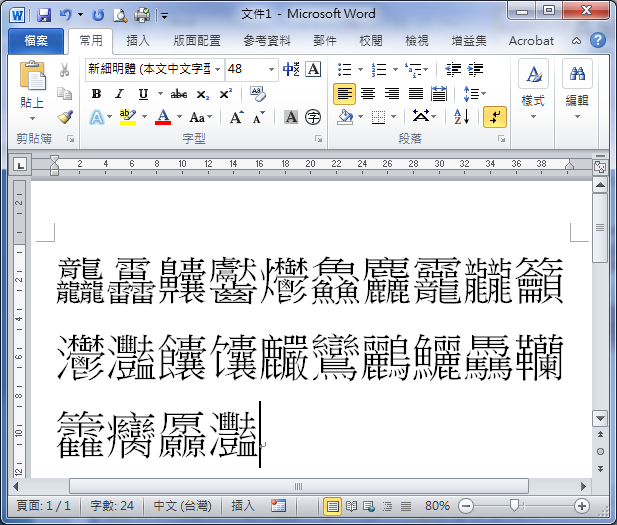The width and height of the screenshot is (617, 525).
Task: Click the macro recording icon in status bar
Action: click(278, 505)
